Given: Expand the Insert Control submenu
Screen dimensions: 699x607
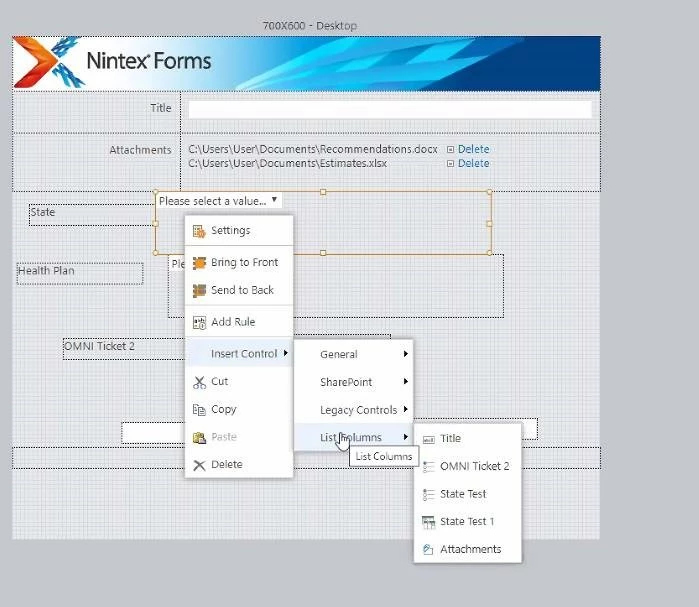Looking at the screenshot, I should click(x=239, y=354).
